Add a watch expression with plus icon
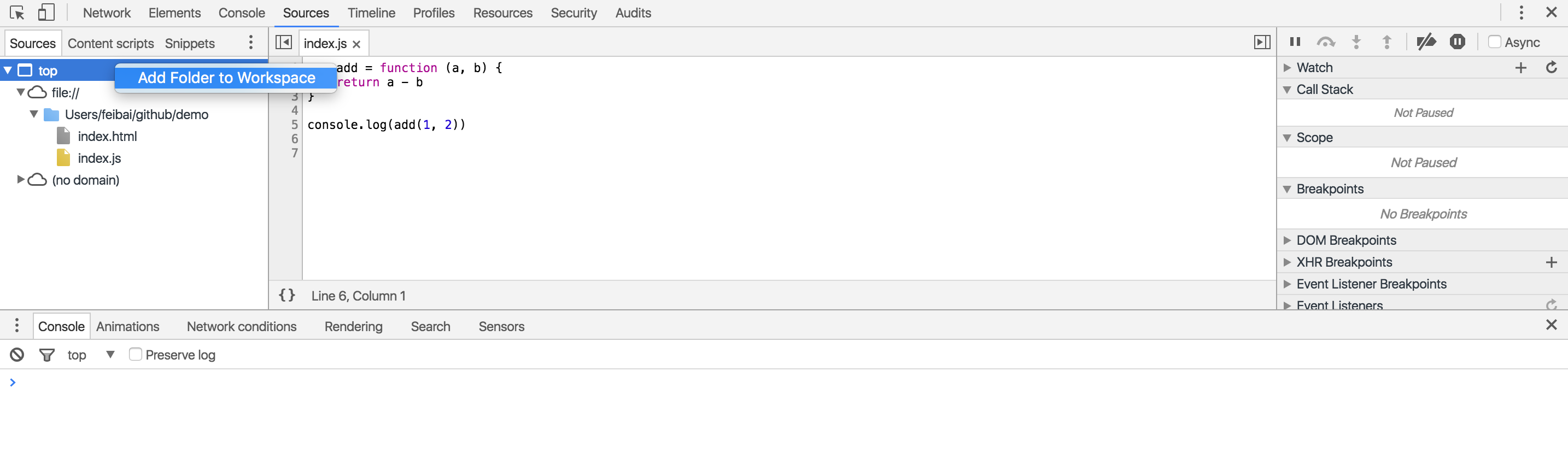 1520,68
